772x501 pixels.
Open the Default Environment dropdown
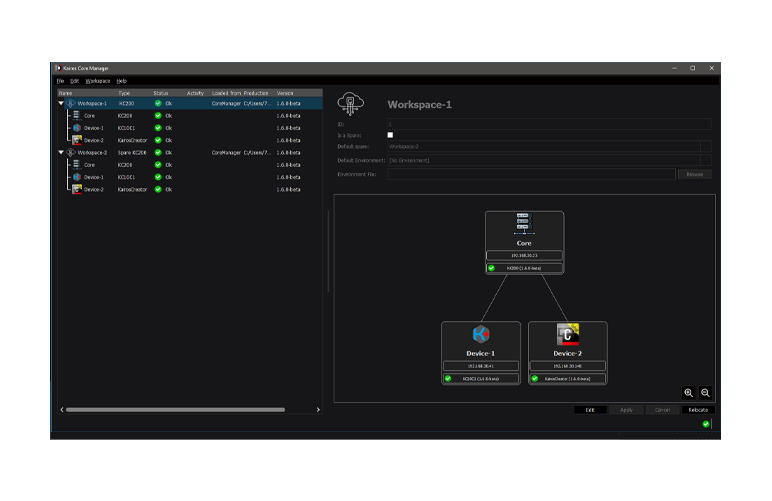tap(706, 160)
